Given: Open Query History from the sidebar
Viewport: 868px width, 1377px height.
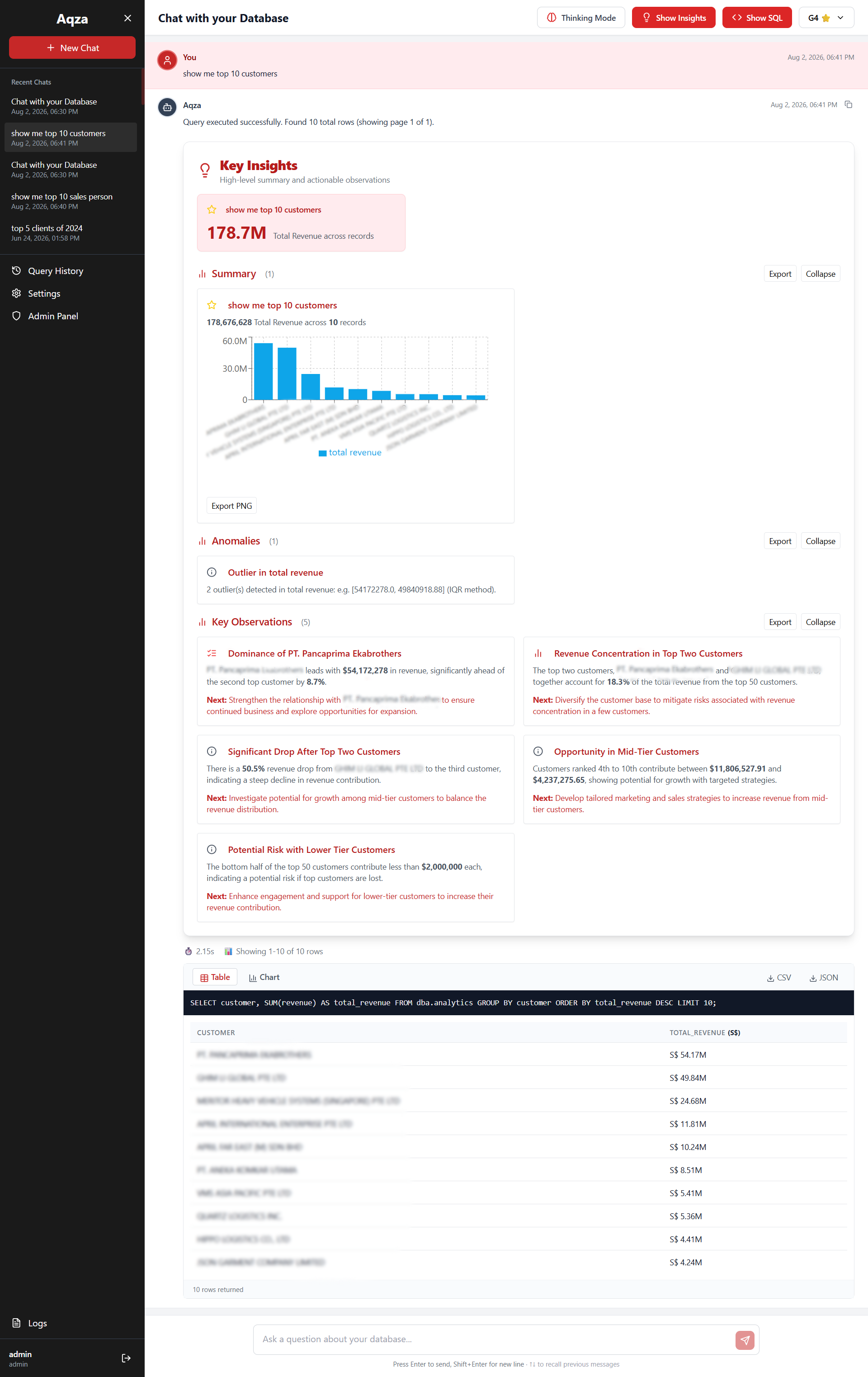Looking at the screenshot, I should [x=56, y=271].
